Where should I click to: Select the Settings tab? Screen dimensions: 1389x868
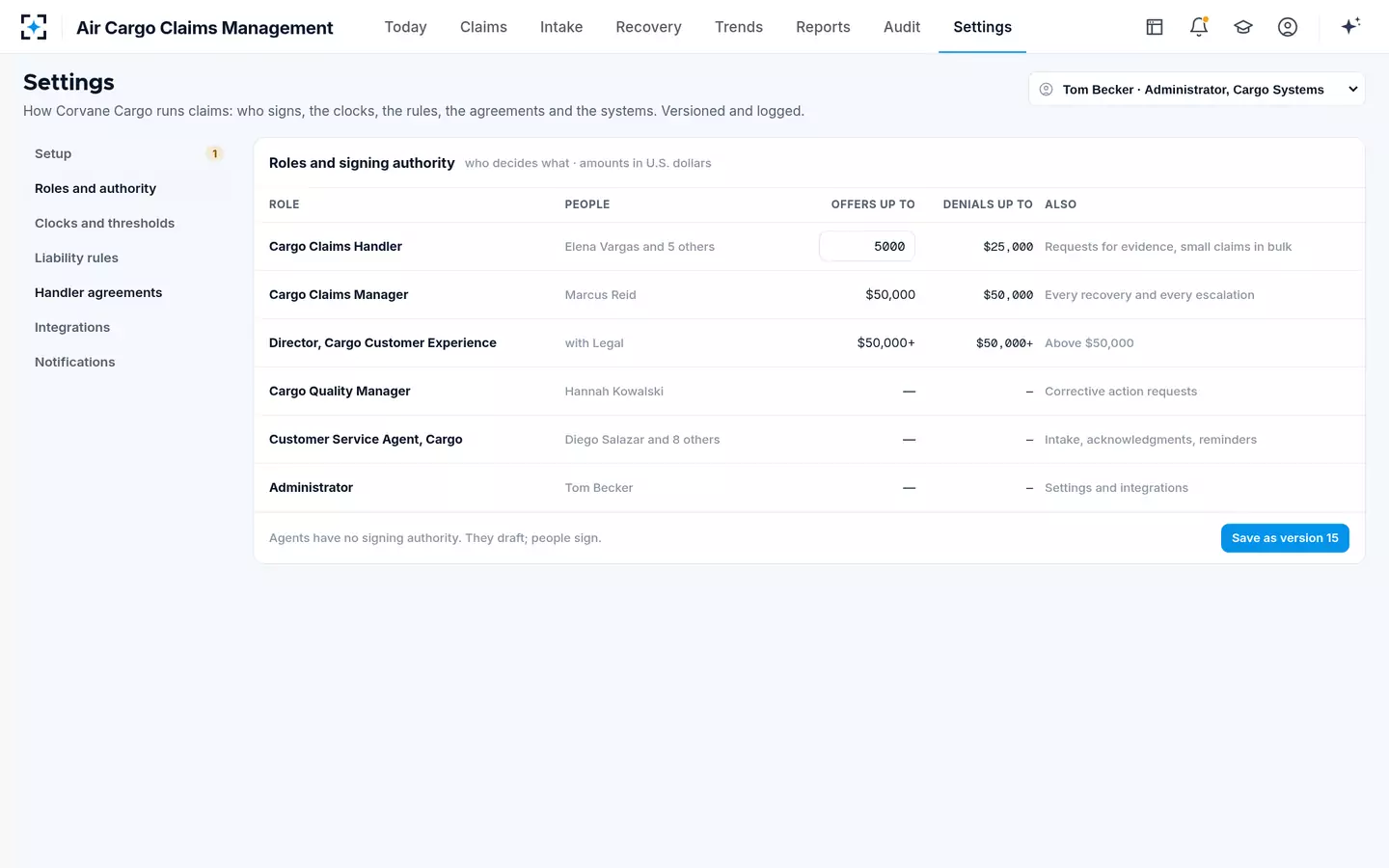(982, 27)
